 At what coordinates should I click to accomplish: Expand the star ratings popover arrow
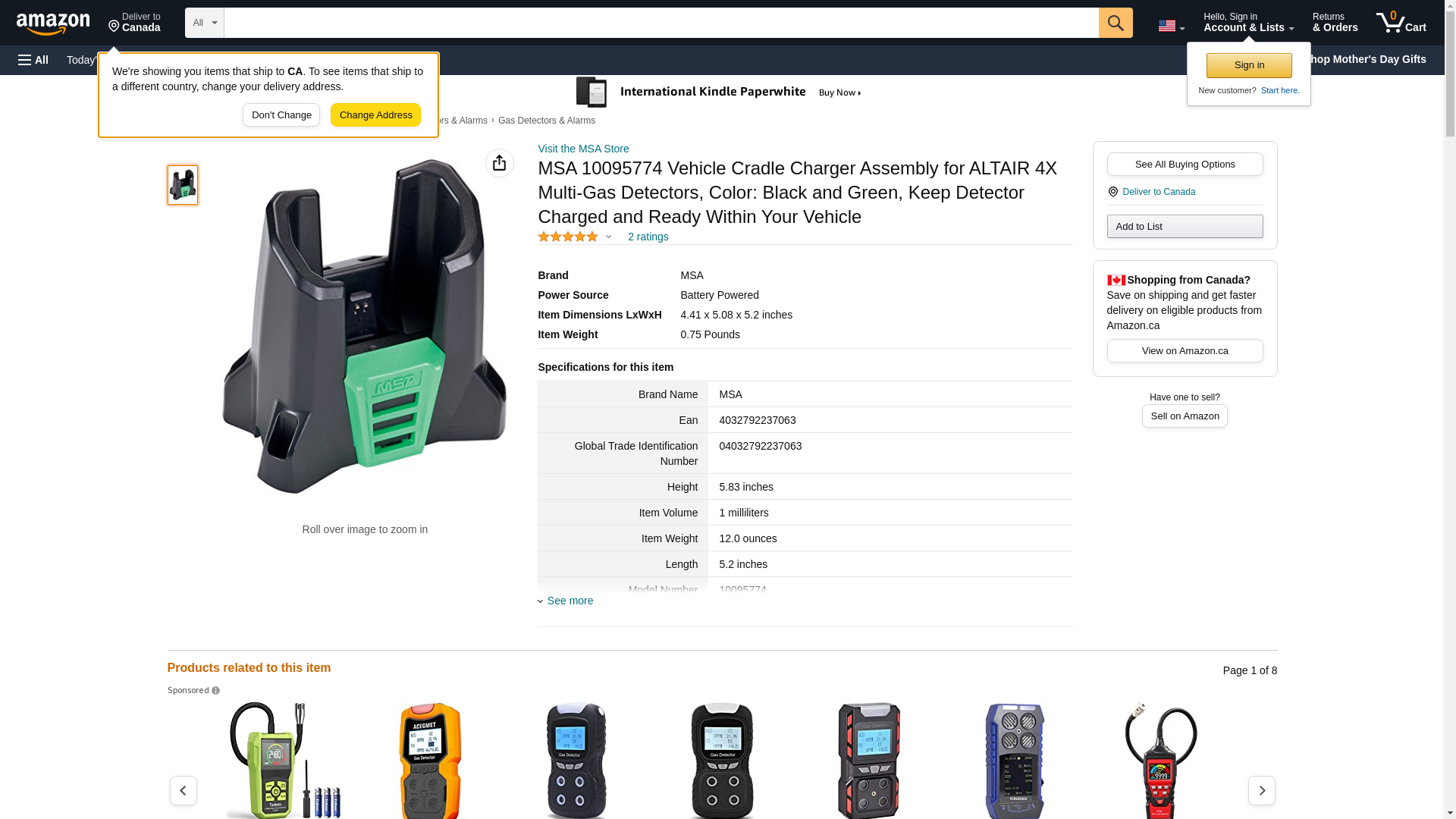pos(608,237)
